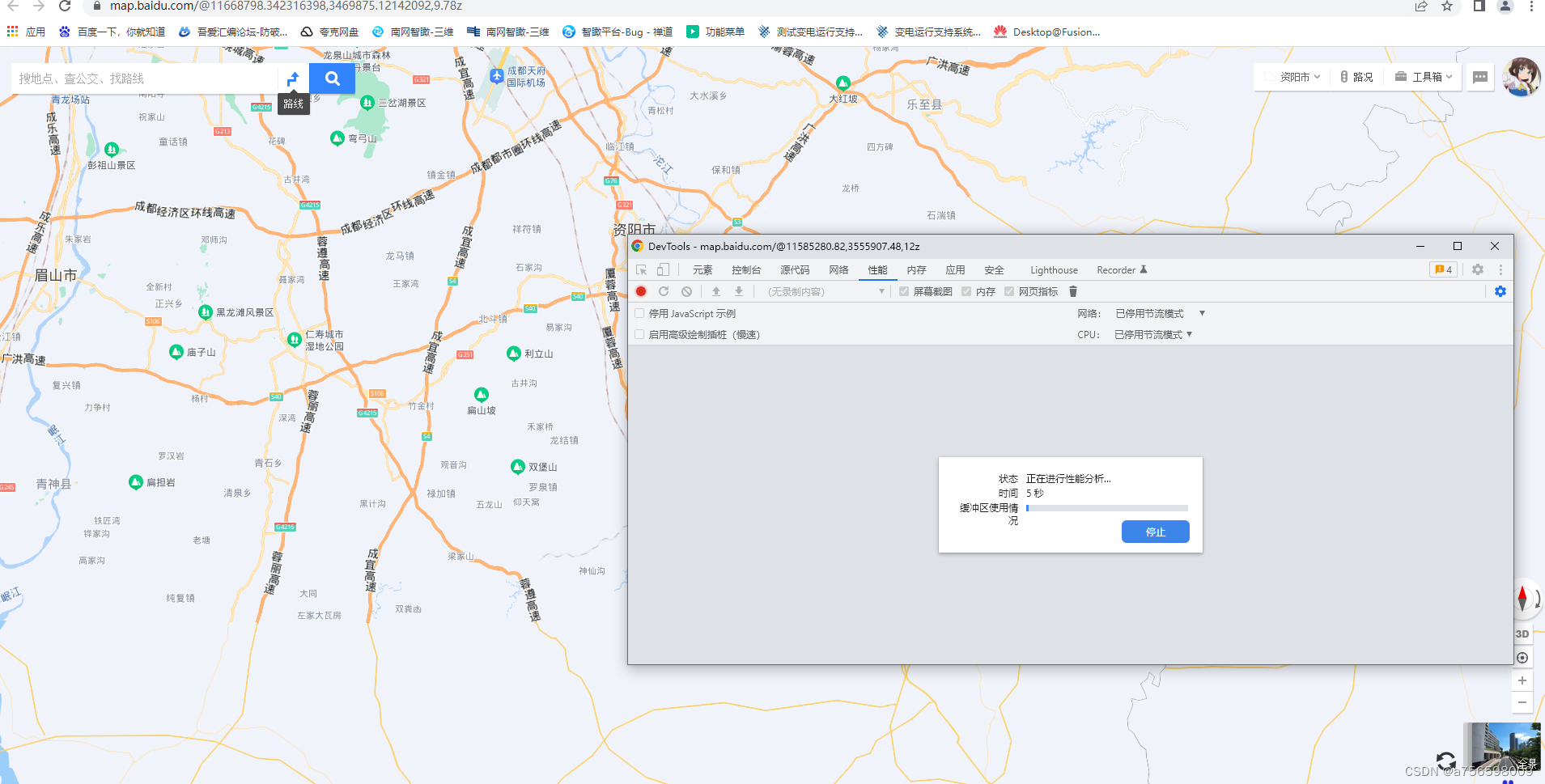Open the CPU throttling dropdown
This screenshot has height=784, width=1545.
click(1153, 334)
